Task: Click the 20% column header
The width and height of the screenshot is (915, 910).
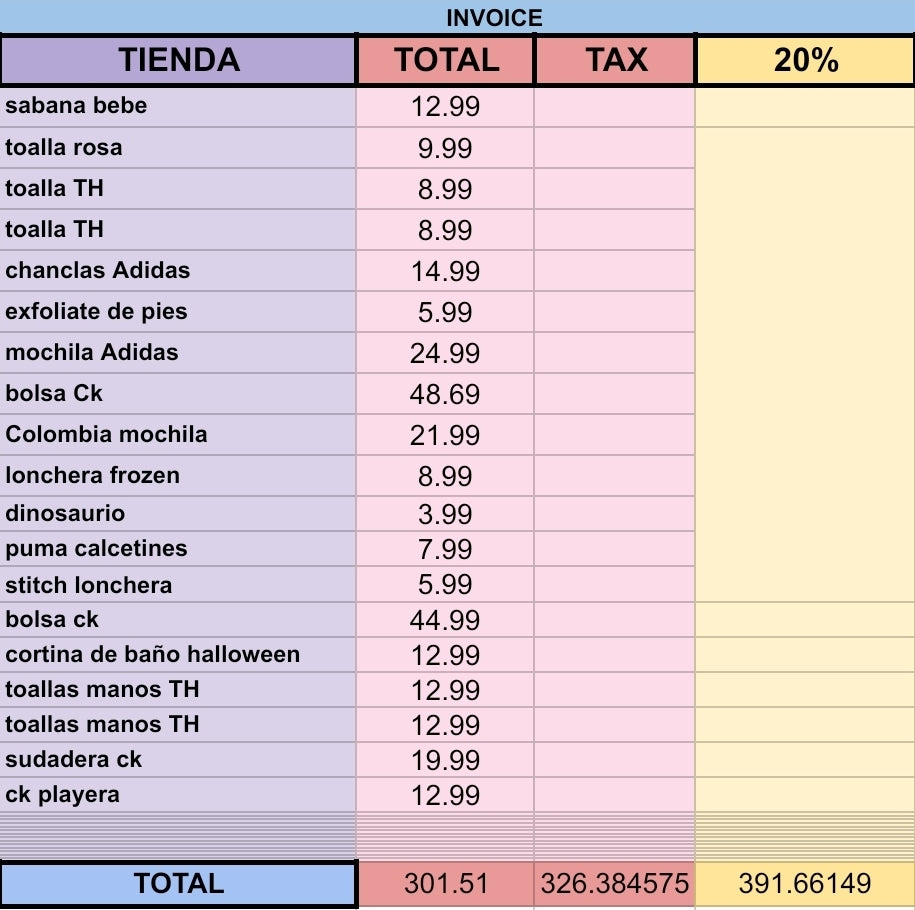Action: tap(805, 60)
